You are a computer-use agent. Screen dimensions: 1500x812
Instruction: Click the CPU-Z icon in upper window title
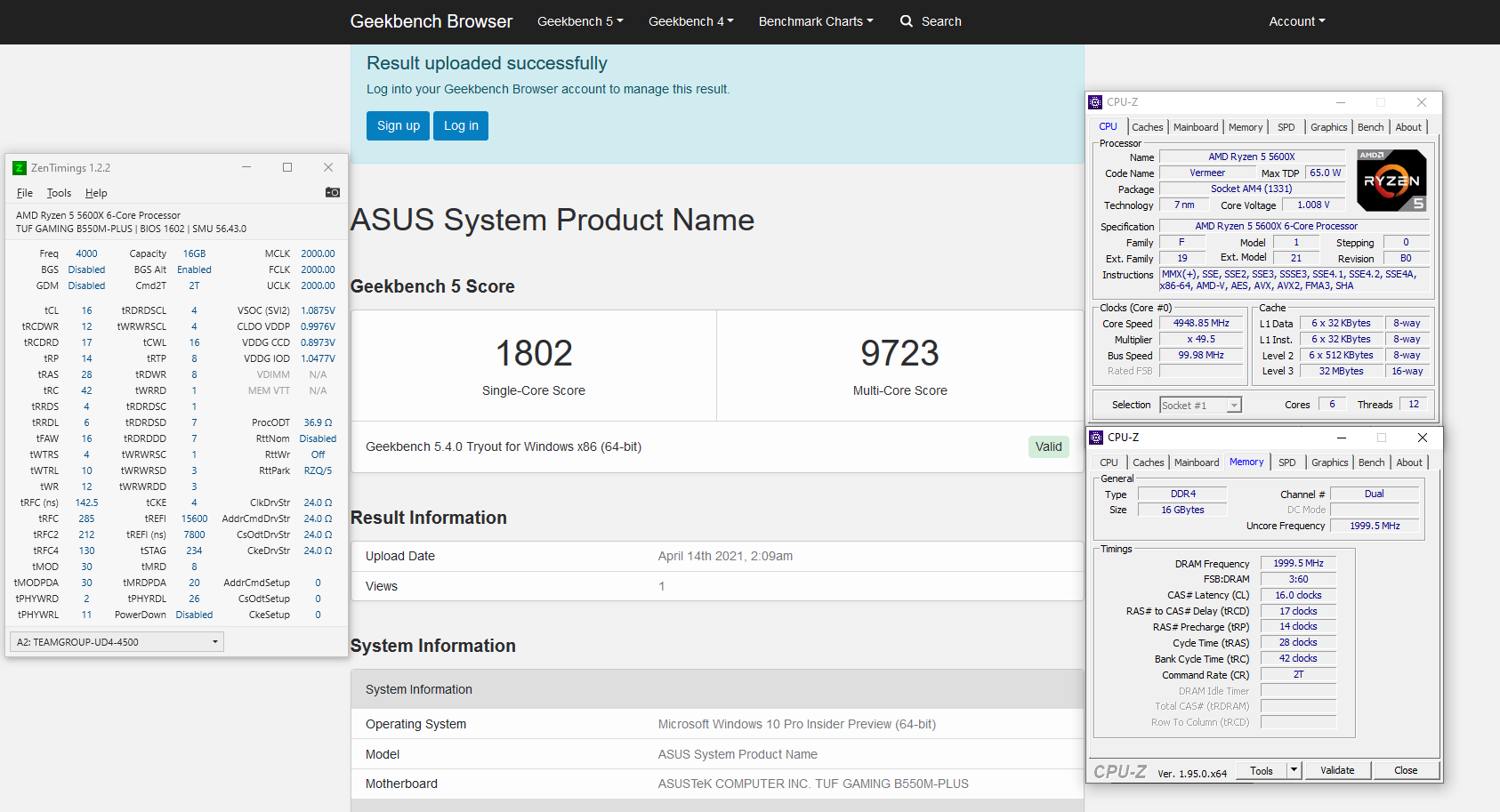[1096, 102]
